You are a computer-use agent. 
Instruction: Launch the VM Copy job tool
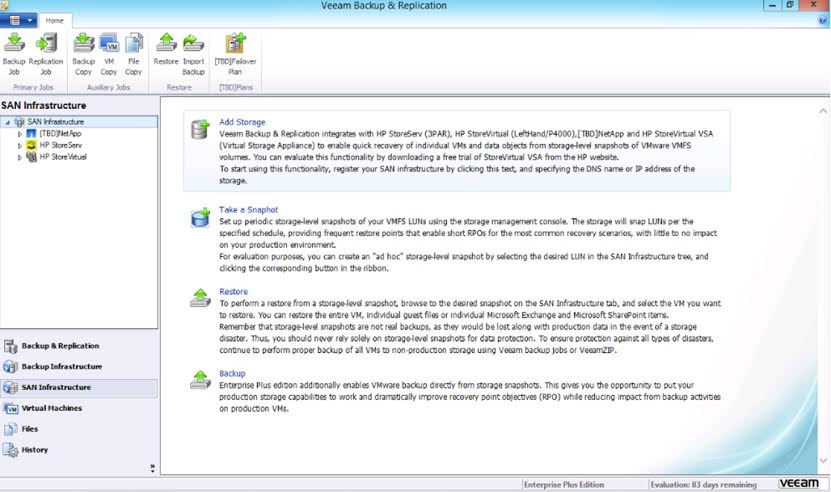(x=109, y=54)
